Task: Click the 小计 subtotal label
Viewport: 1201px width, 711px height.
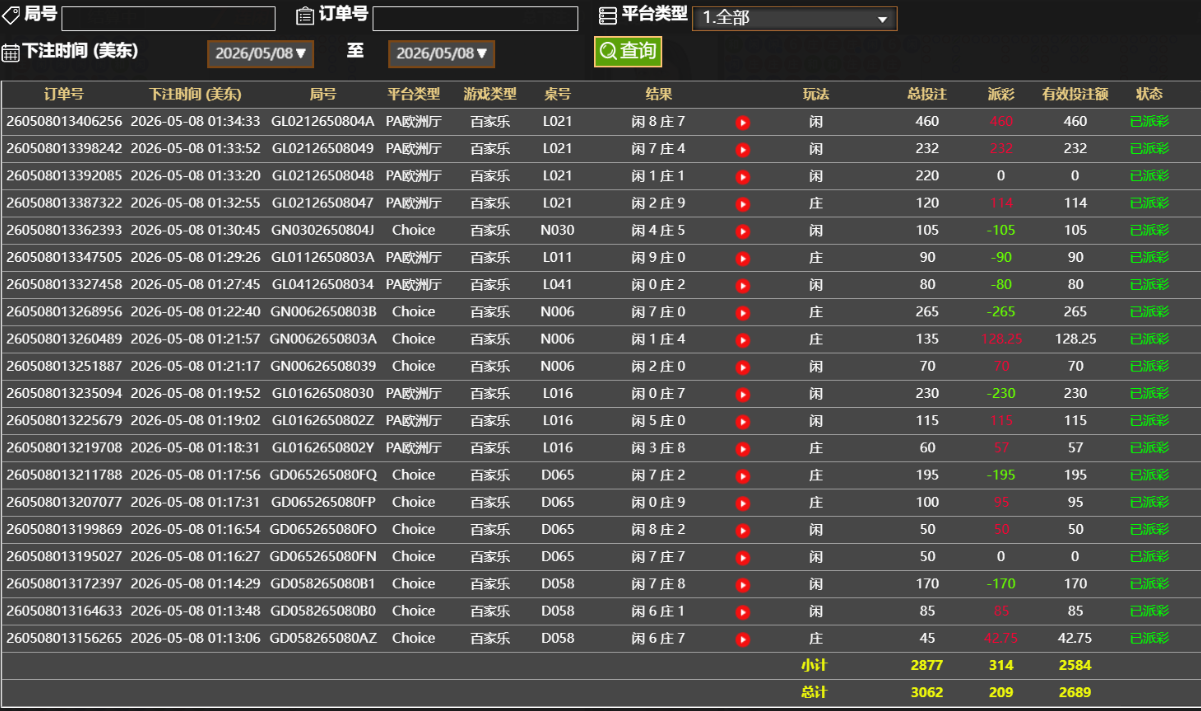Action: 815,665
